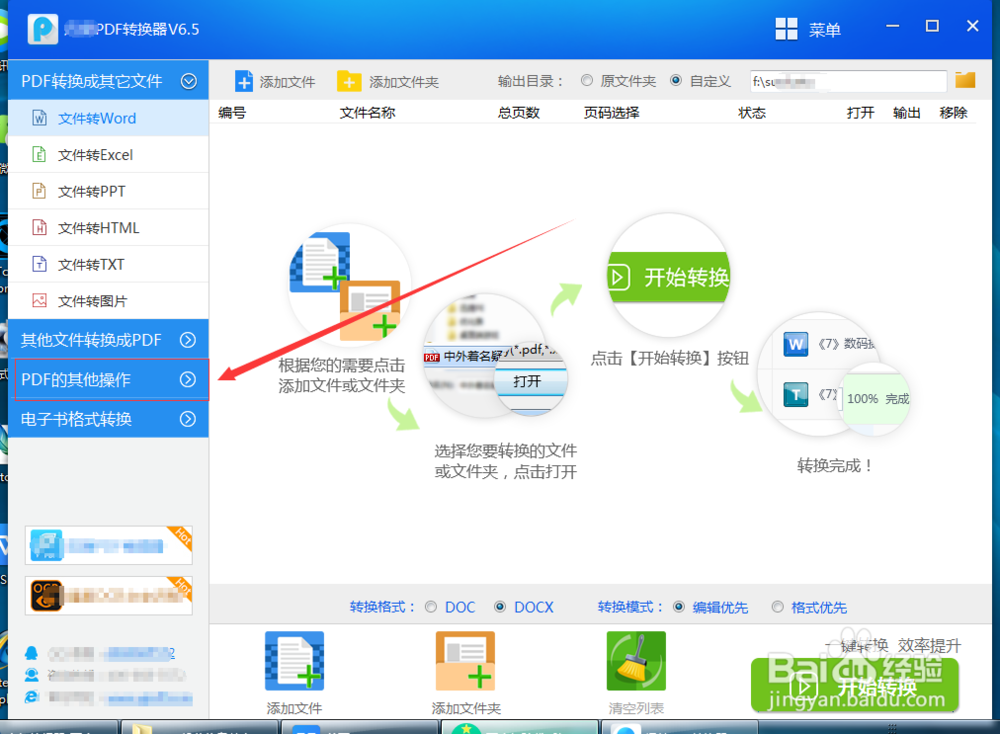1000x734 pixels.
Task: Choose DOCX conversion format
Action: 501,606
